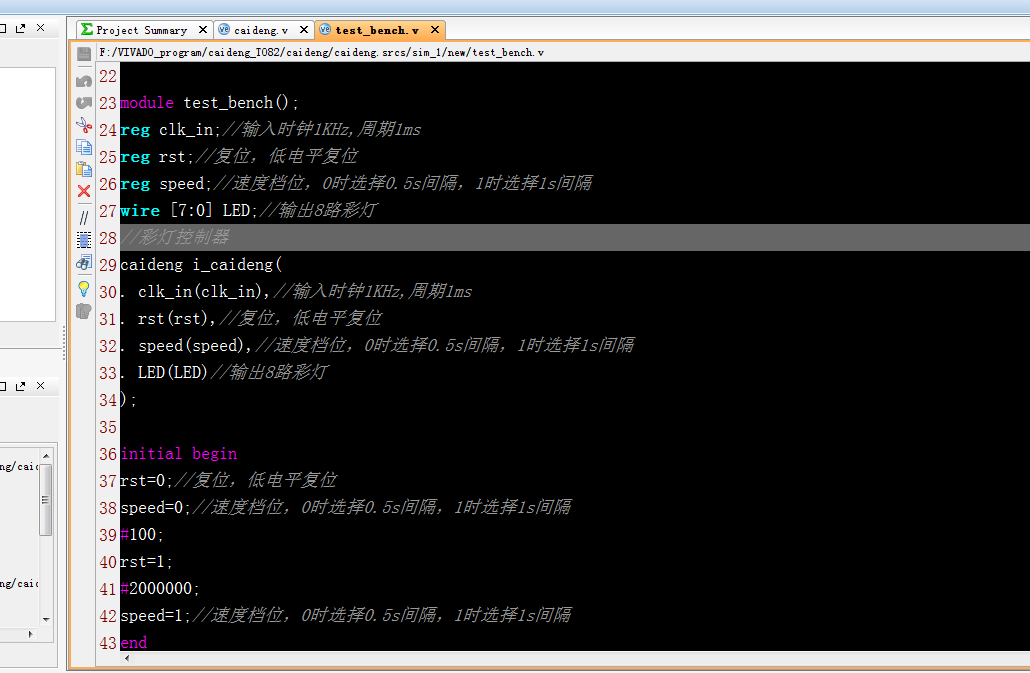The height and width of the screenshot is (673, 1030).
Task: Click line number 23 in the gutter
Action: [x=108, y=103]
